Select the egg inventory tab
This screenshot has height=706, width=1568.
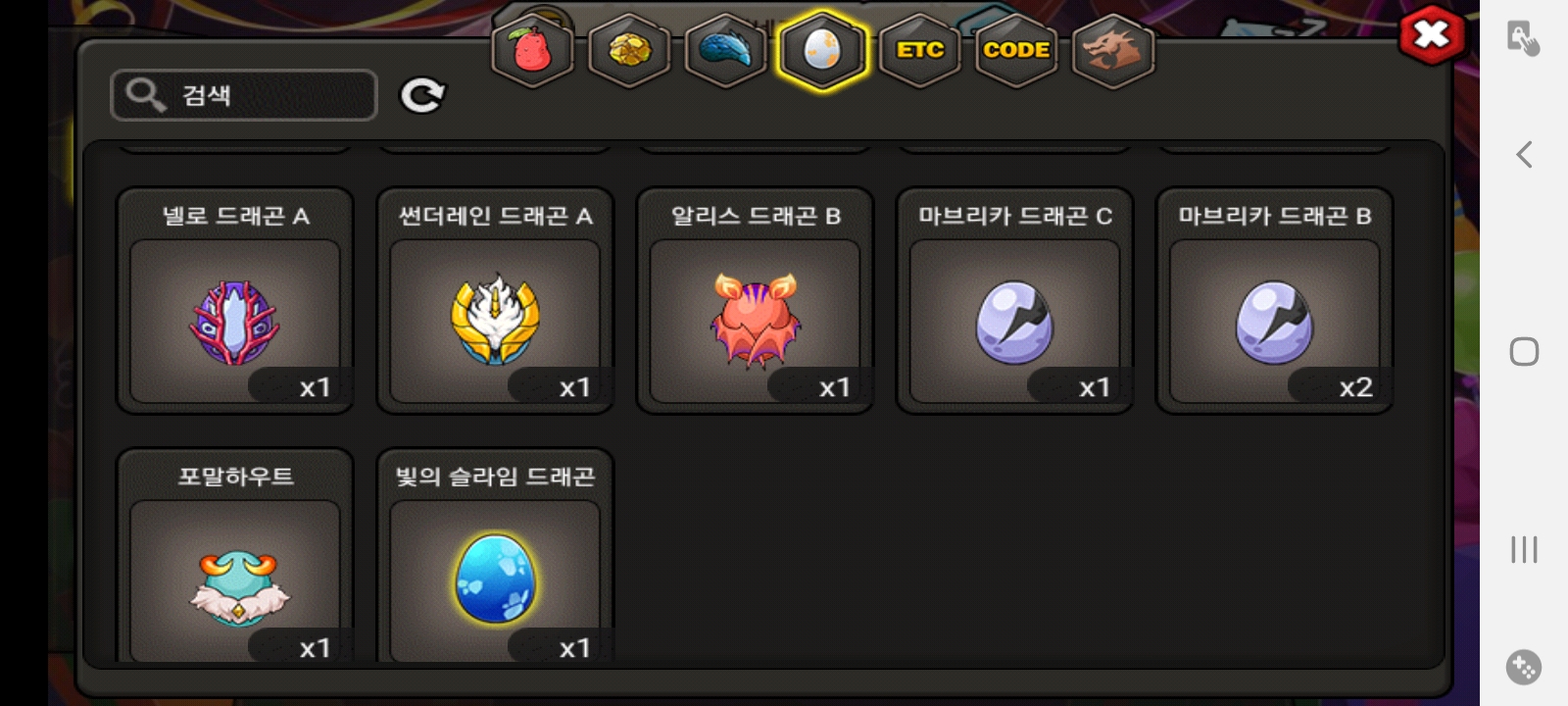point(822,50)
